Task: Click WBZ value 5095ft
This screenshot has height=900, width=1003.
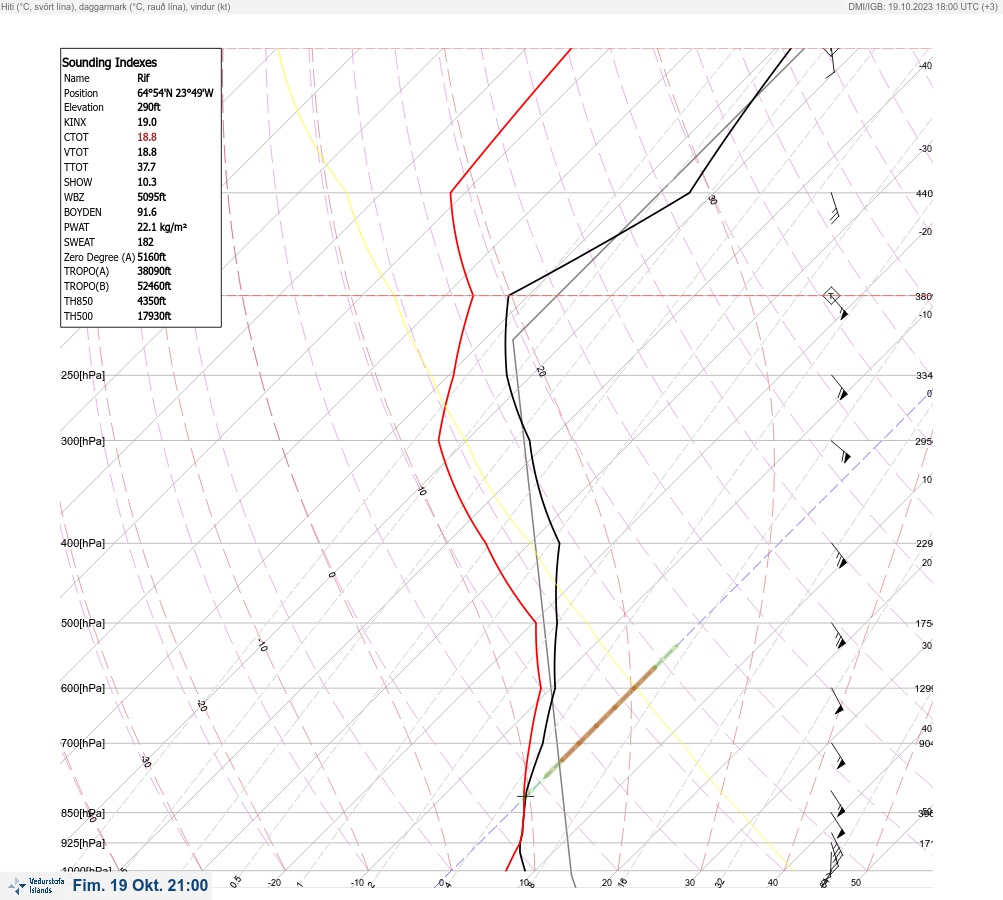Action: [x=152, y=197]
